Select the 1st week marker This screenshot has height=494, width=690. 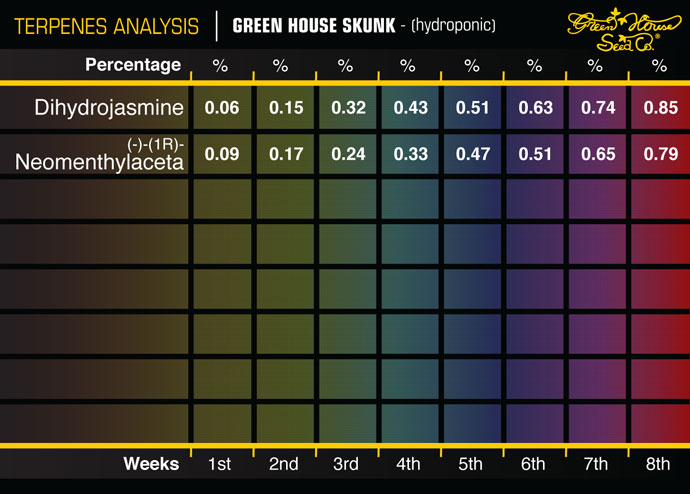tap(222, 464)
